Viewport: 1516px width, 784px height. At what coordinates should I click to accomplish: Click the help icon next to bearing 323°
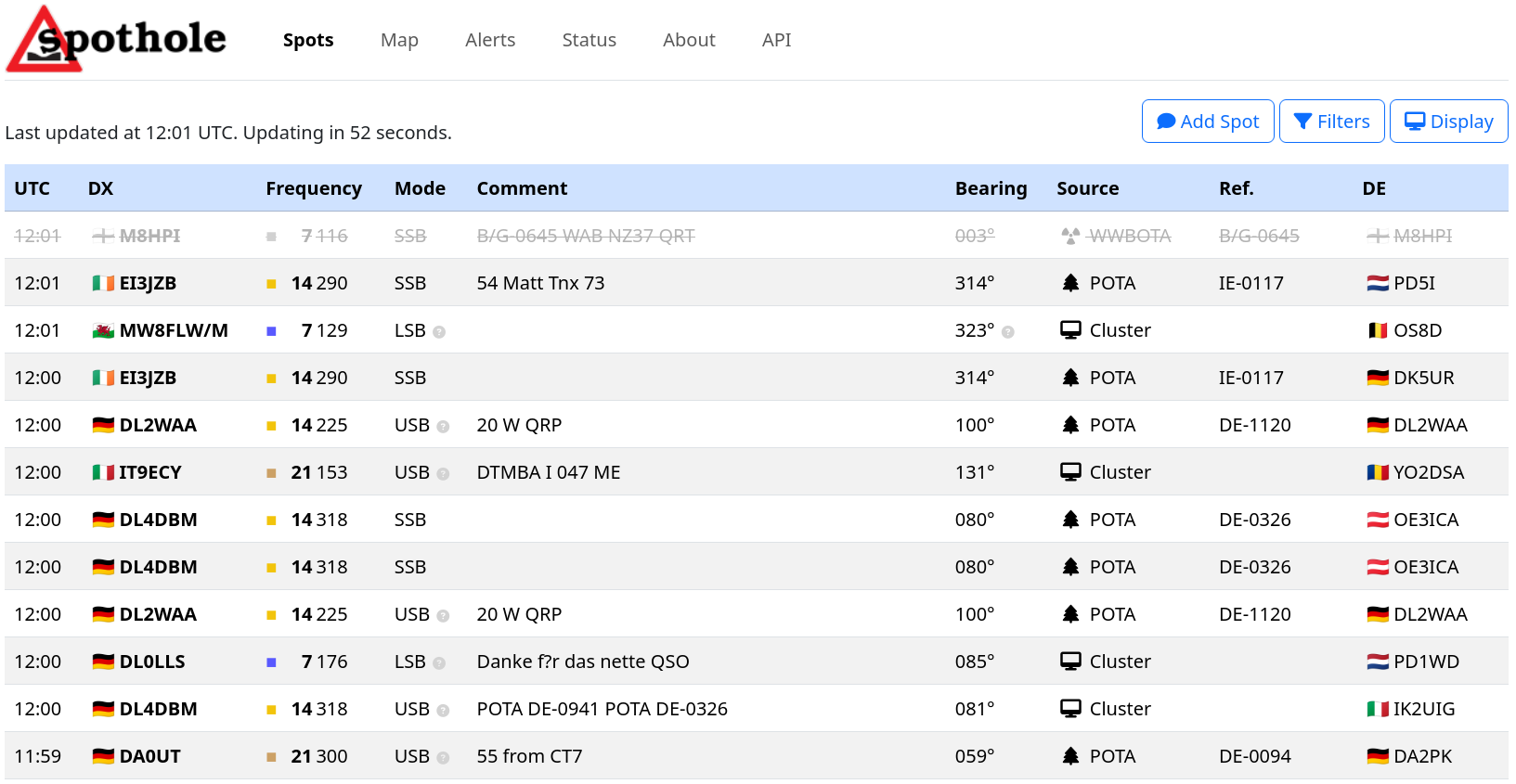1008,332
